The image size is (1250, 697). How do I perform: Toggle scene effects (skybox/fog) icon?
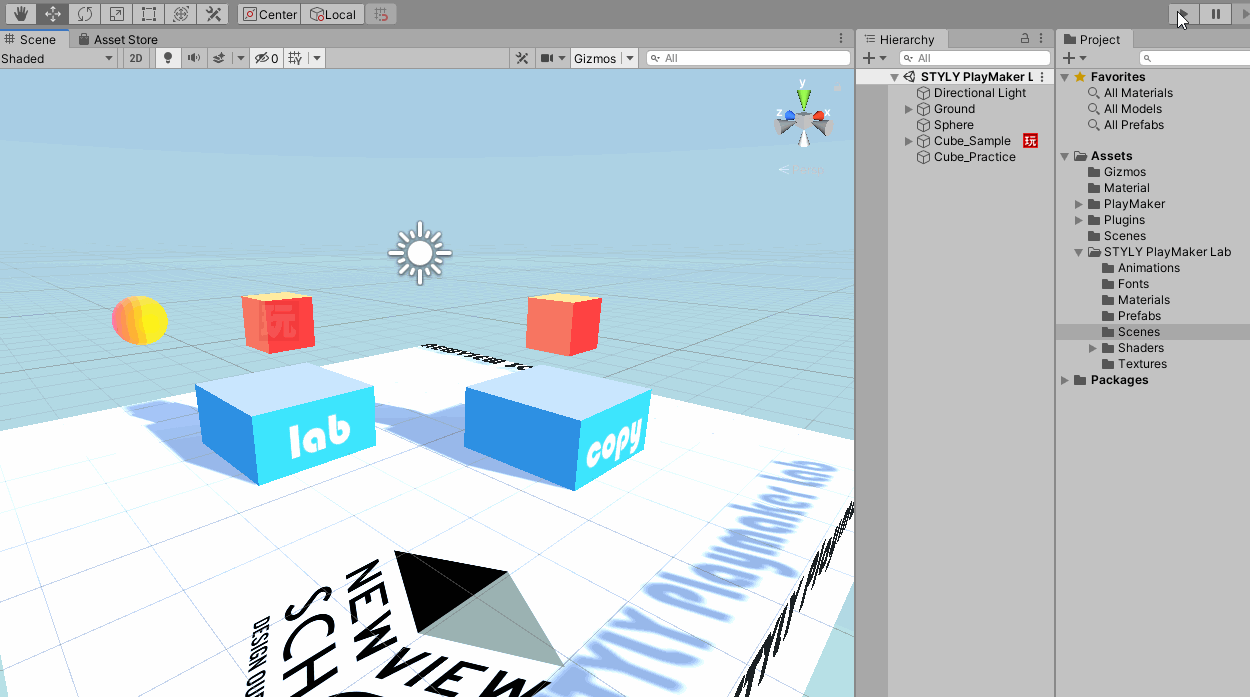point(220,58)
